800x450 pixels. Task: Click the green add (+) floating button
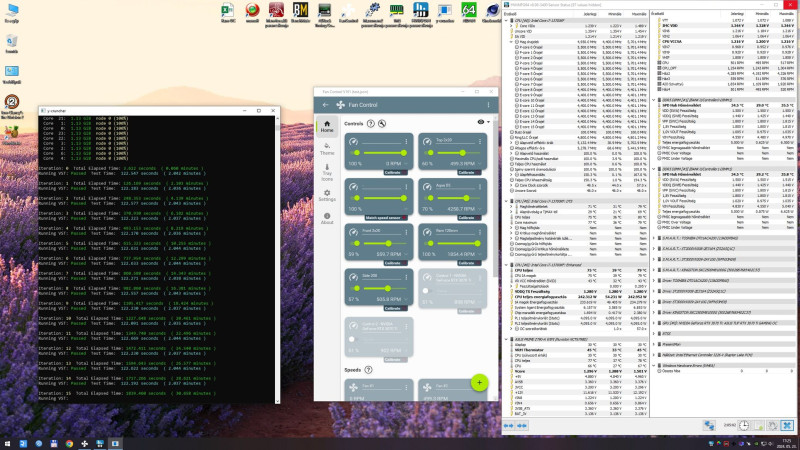(x=479, y=383)
